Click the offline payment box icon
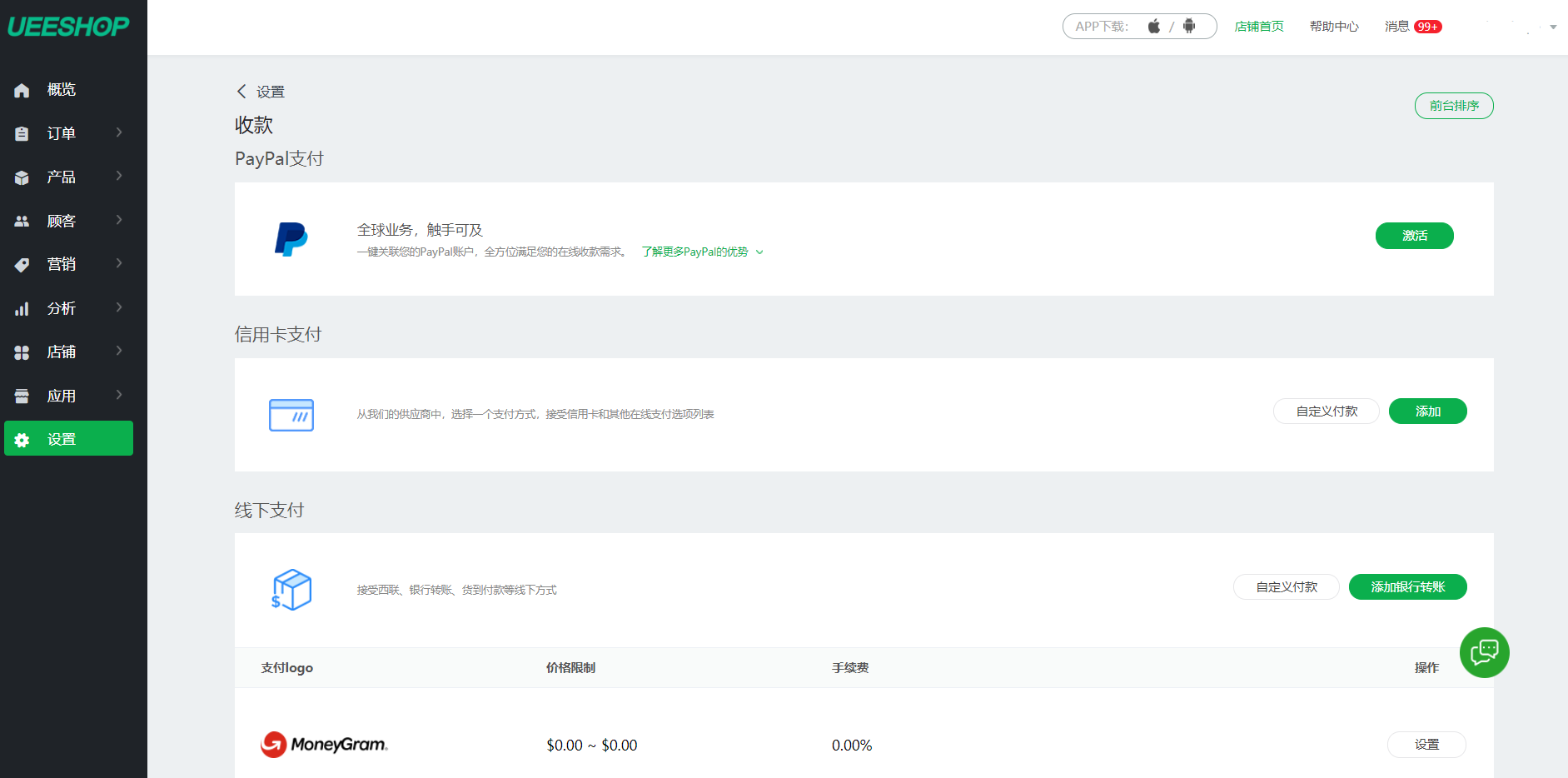This screenshot has width=1568, height=778. pos(291,590)
